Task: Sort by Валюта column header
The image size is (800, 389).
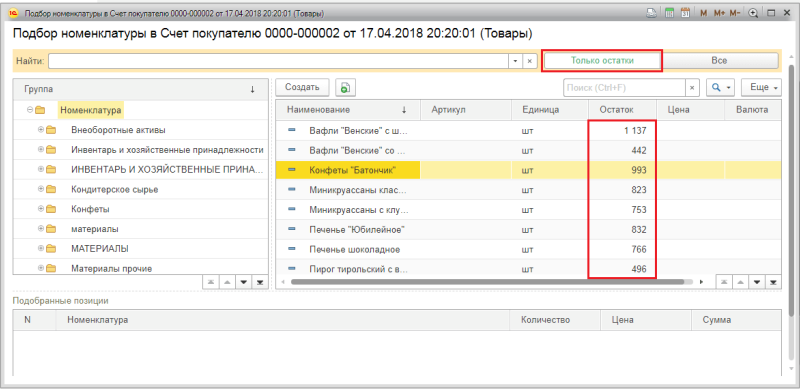Action: tap(753, 110)
